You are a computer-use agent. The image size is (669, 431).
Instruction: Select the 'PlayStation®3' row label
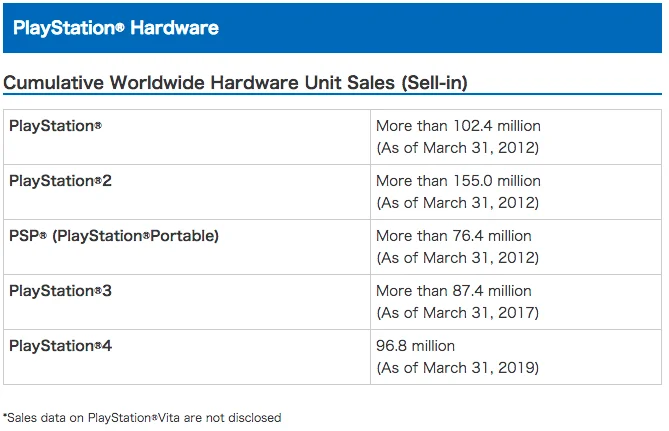pos(61,291)
